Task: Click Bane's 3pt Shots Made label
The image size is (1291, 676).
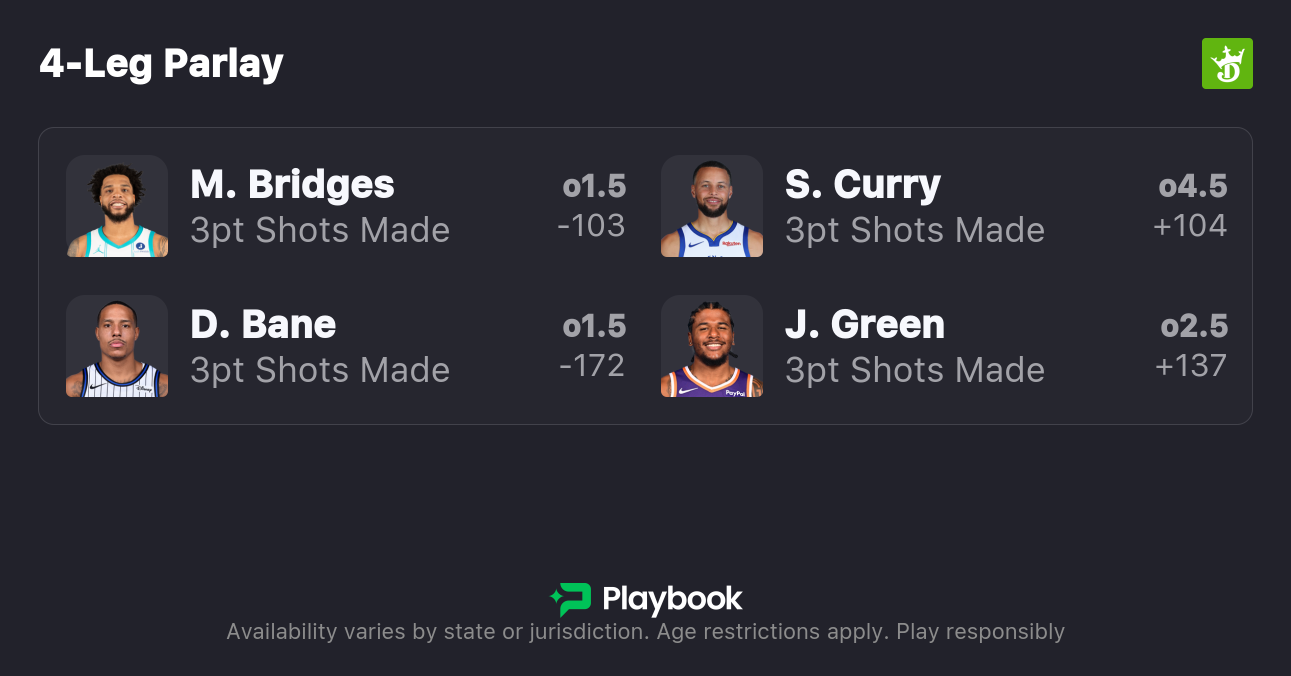Action: (x=320, y=370)
